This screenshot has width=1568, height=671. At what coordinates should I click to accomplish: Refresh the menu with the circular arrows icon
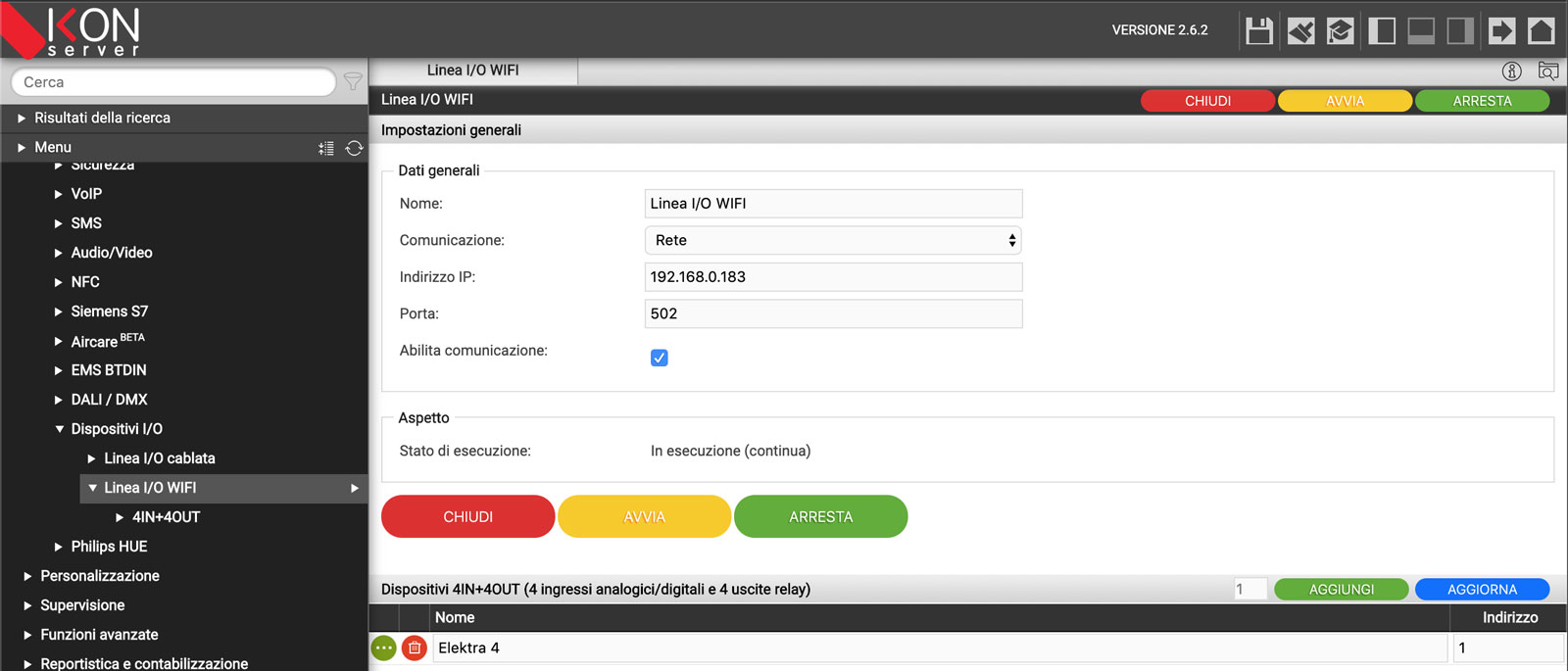tap(355, 148)
